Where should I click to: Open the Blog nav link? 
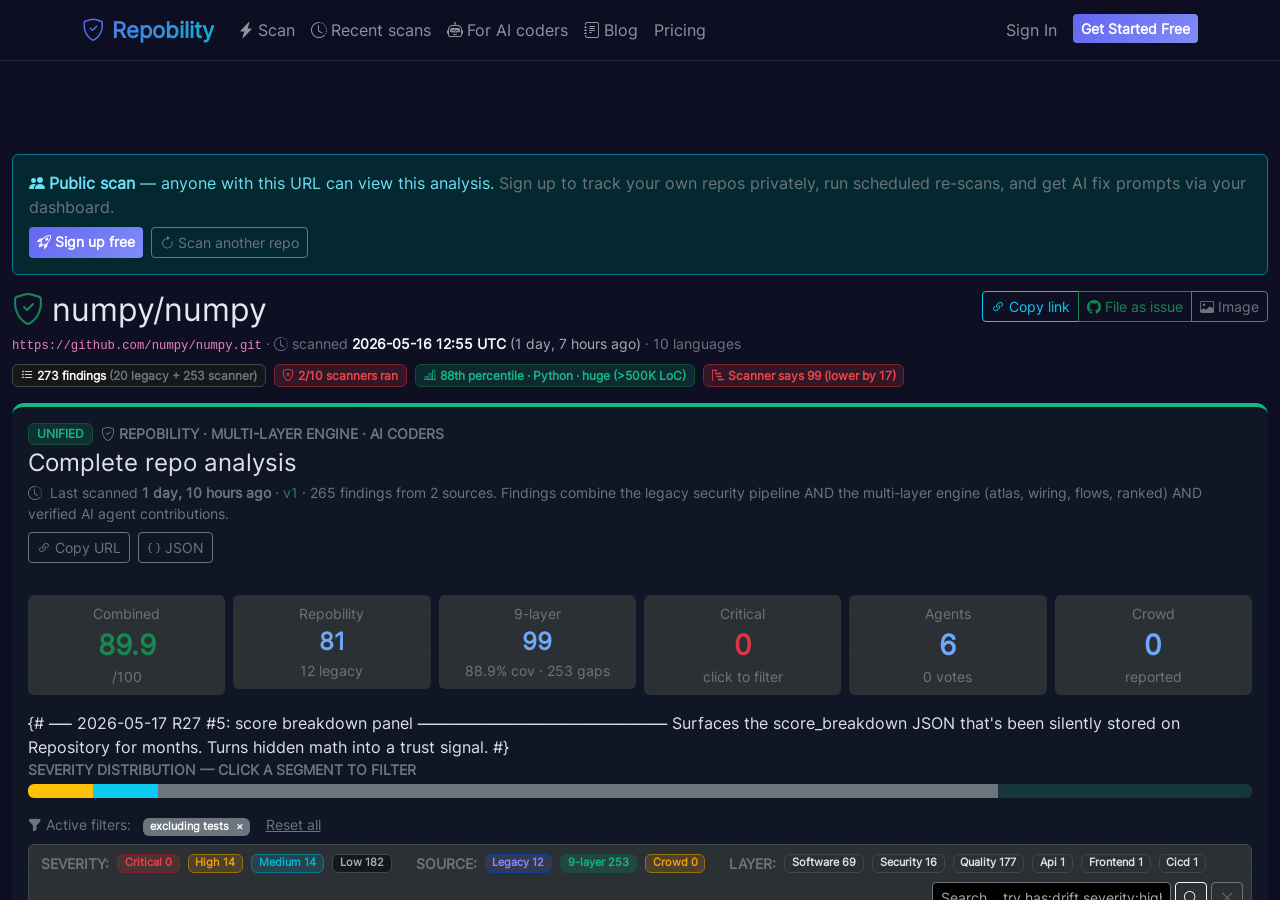[611, 30]
